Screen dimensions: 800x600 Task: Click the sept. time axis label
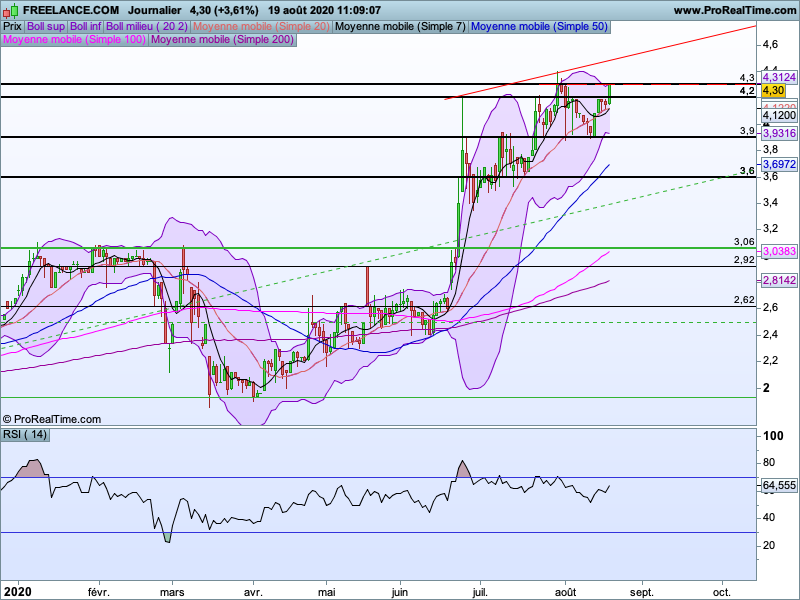tap(642, 592)
